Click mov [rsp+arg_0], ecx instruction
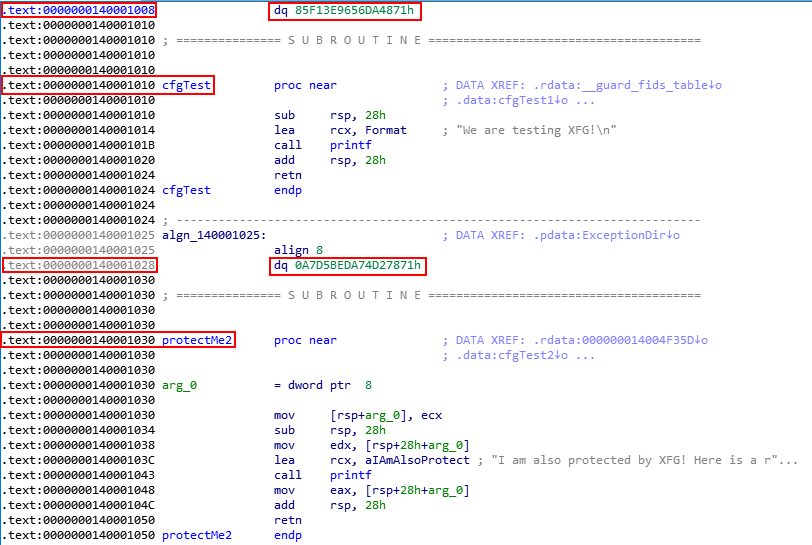This screenshot has width=812, height=545. point(358,415)
